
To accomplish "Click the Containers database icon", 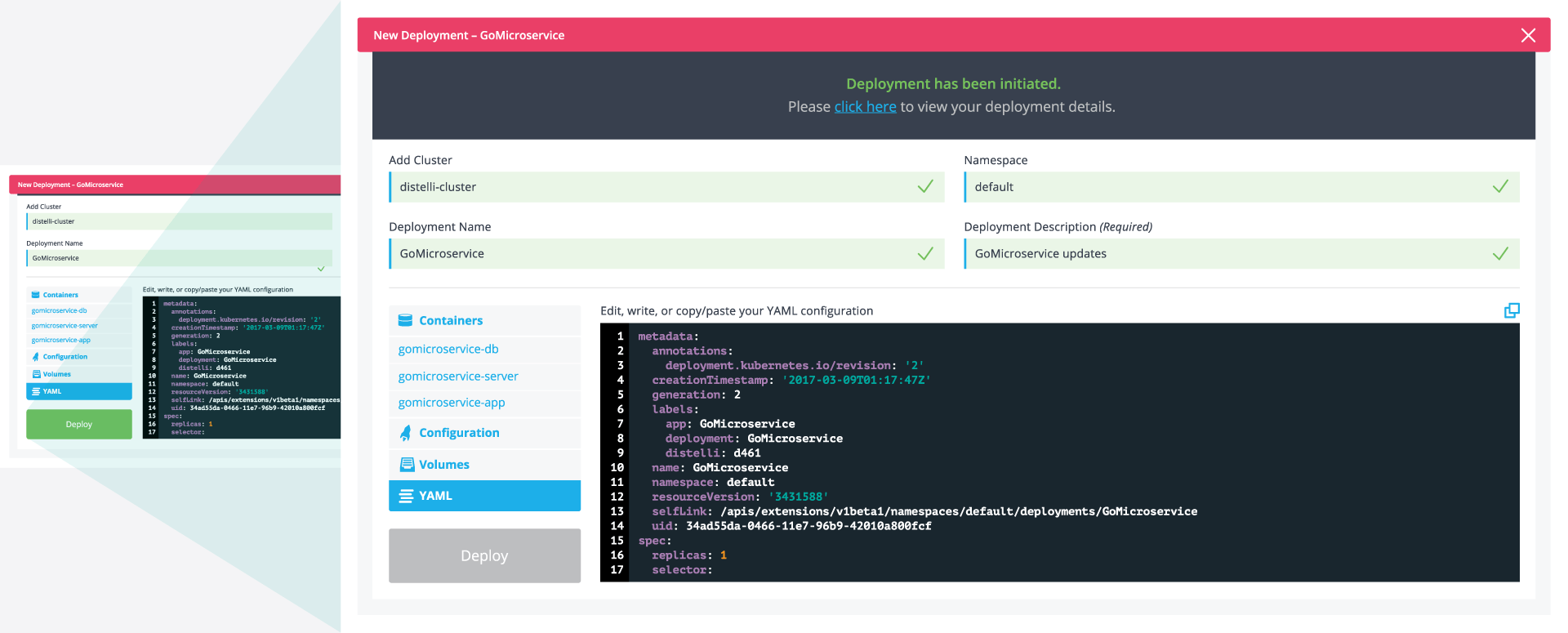I will [405, 320].
